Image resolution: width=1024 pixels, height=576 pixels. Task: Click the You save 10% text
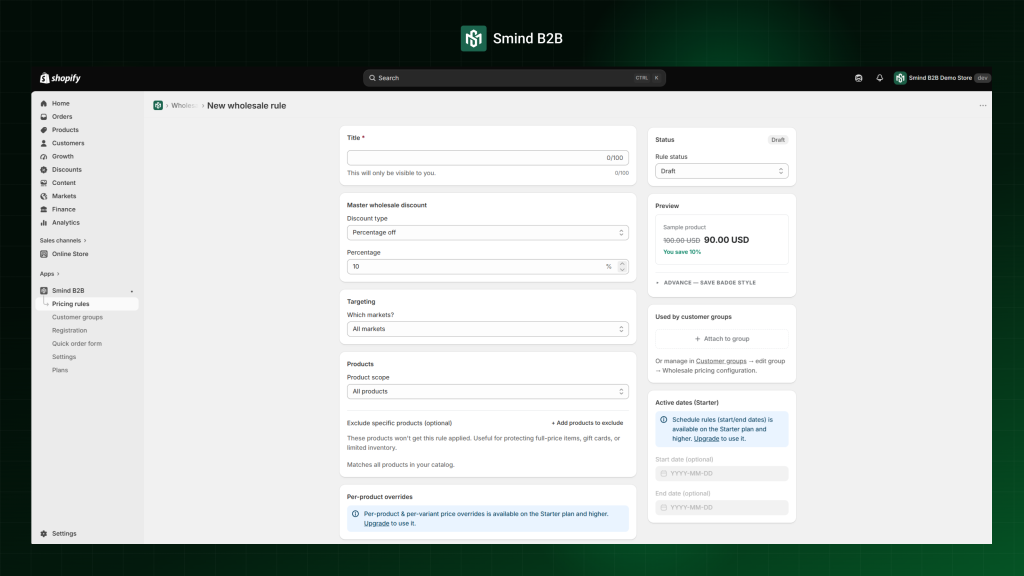(x=682, y=252)
